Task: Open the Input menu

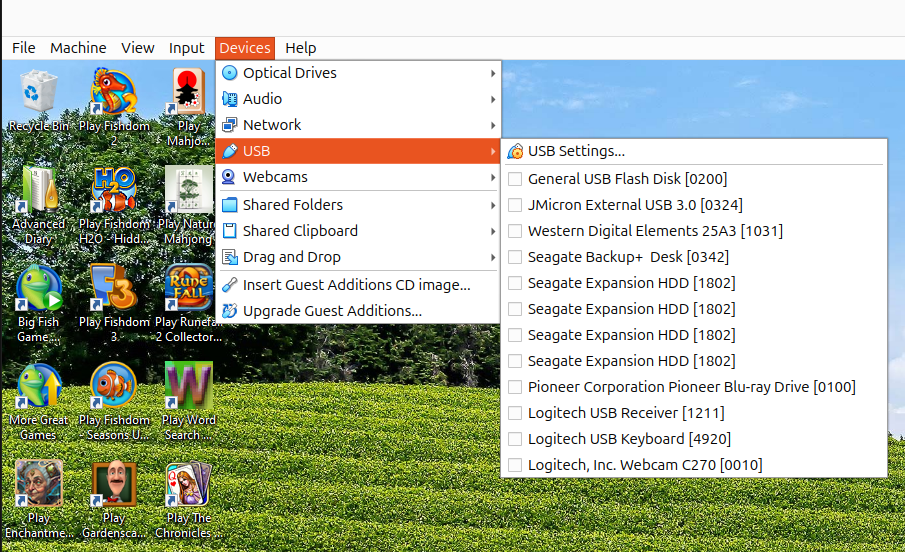Action: coord(186,48)
